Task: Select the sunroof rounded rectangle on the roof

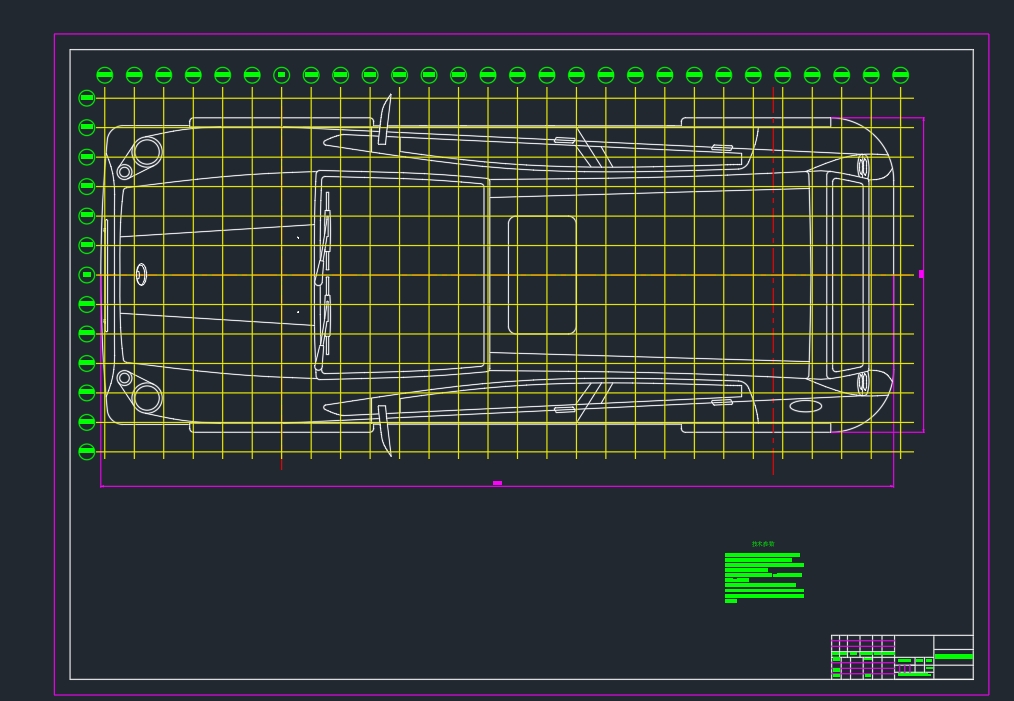Action: 542,275
